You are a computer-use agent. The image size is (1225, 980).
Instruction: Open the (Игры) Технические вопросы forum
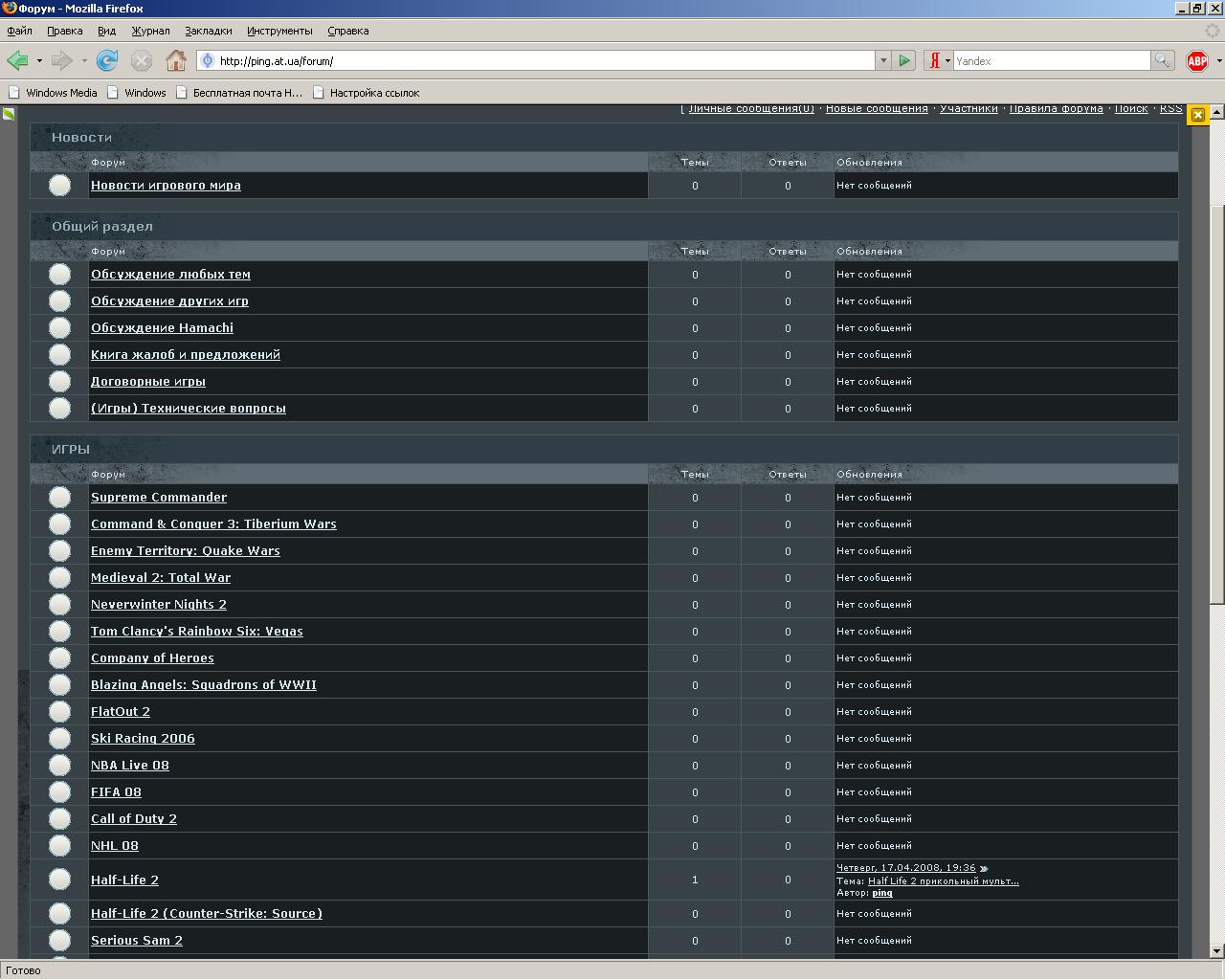click(x=189, y=409)
